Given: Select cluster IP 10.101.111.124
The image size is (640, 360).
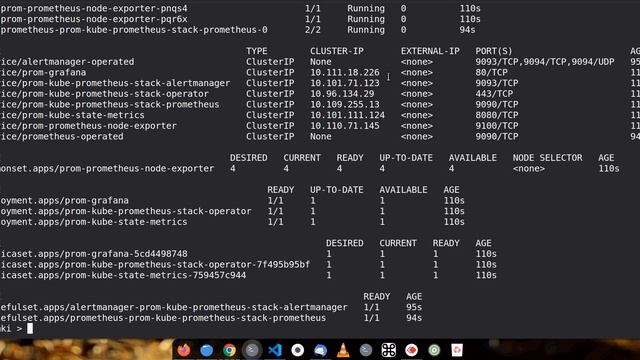Looking at the screenshot, I should click(x=347, y=115).
